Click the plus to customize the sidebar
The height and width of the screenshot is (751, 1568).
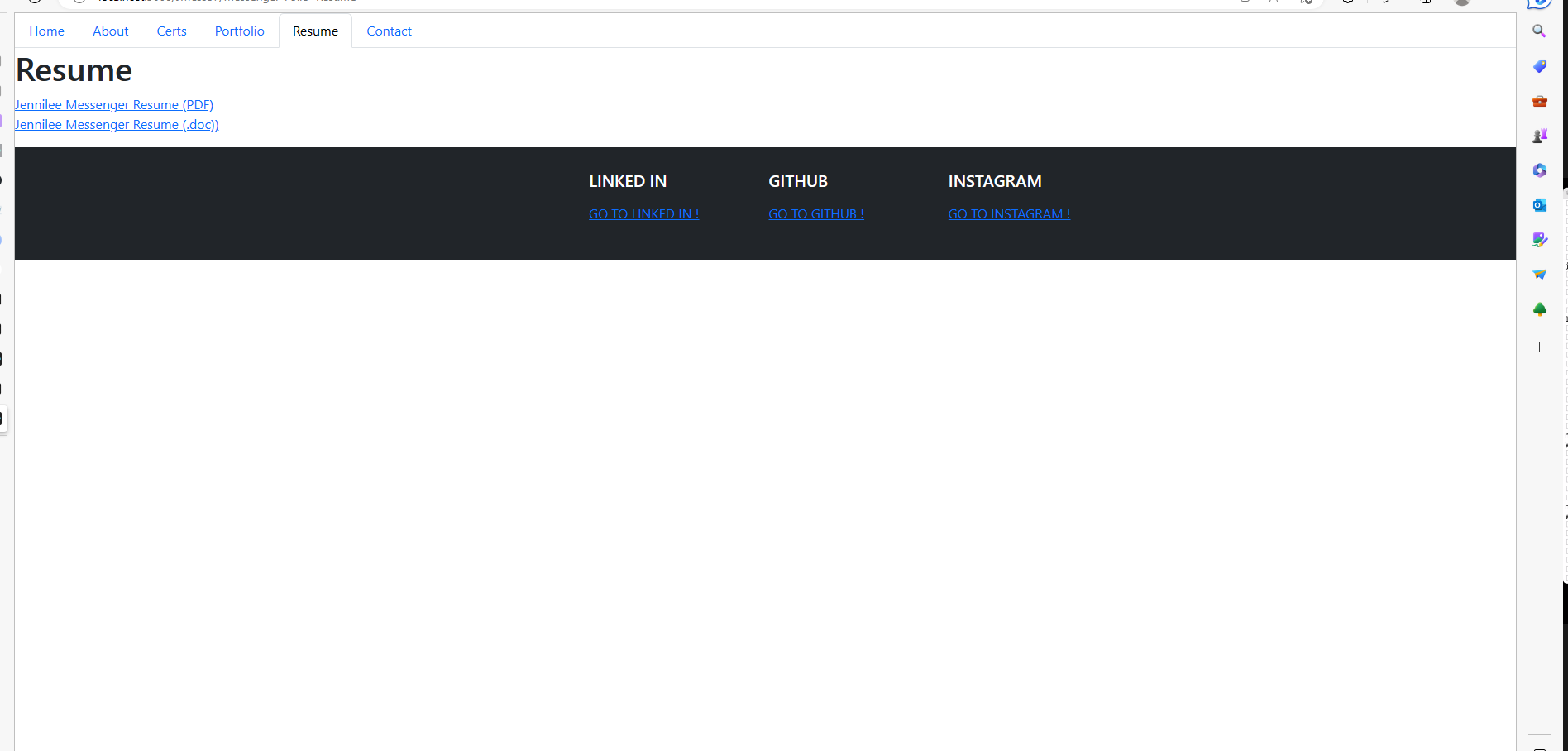(1539, 347)
